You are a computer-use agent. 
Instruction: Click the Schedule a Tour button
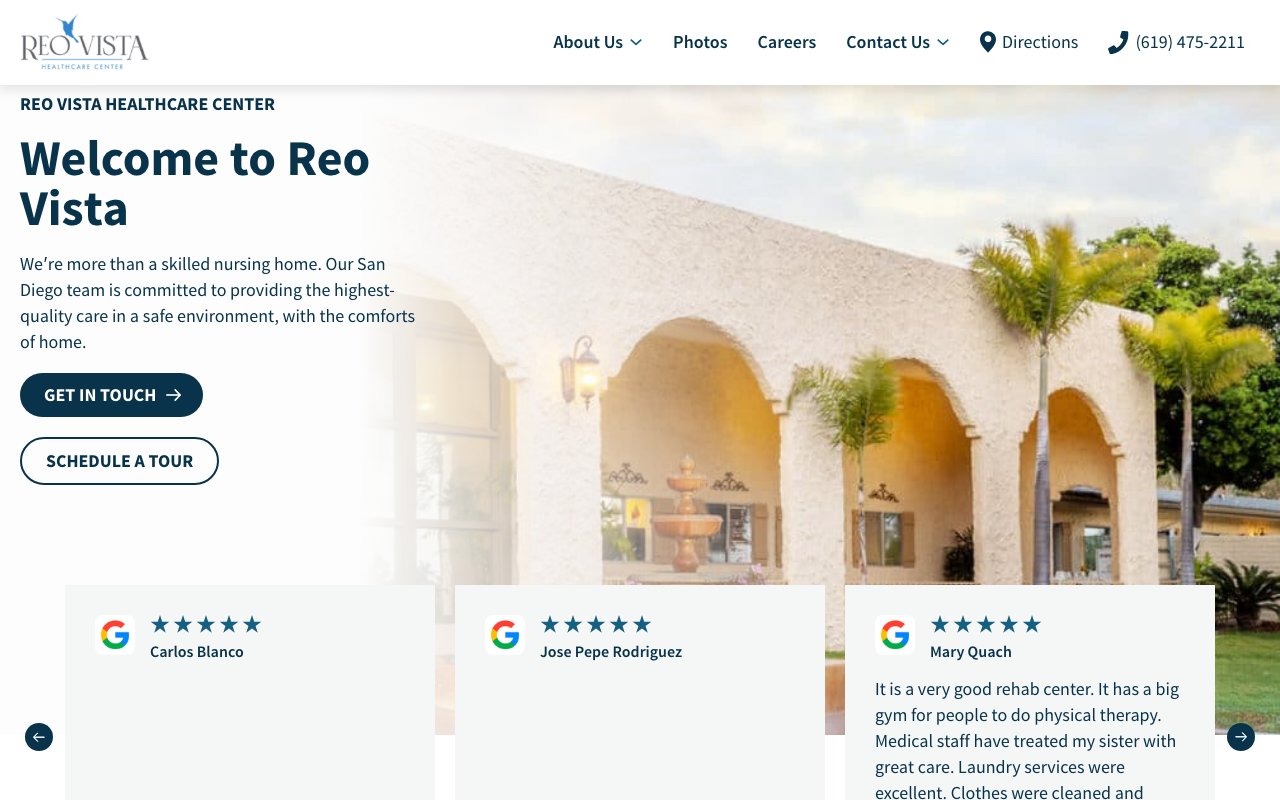click(119, 461)
